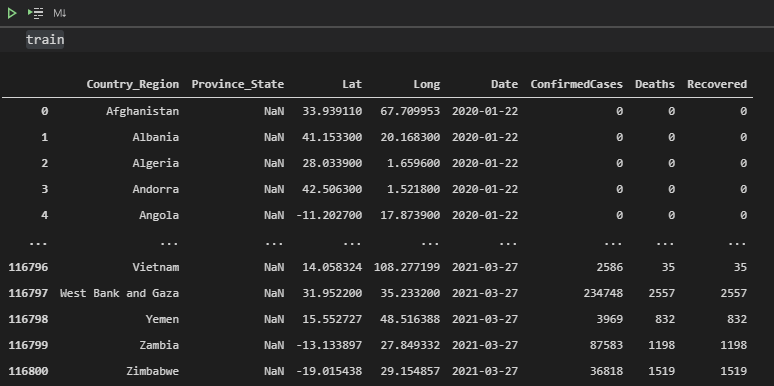Click the run-by-line icon
This screenshot has height=386, width=774.
click(x=36, y=13)
